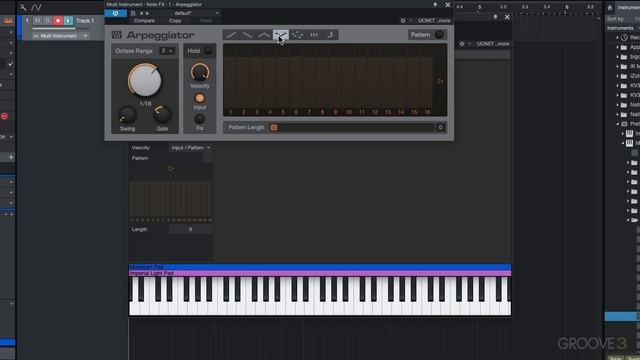Toggle the checkmark in left inspector
This screenshot has height=360, width=640.
pos(11,64)
